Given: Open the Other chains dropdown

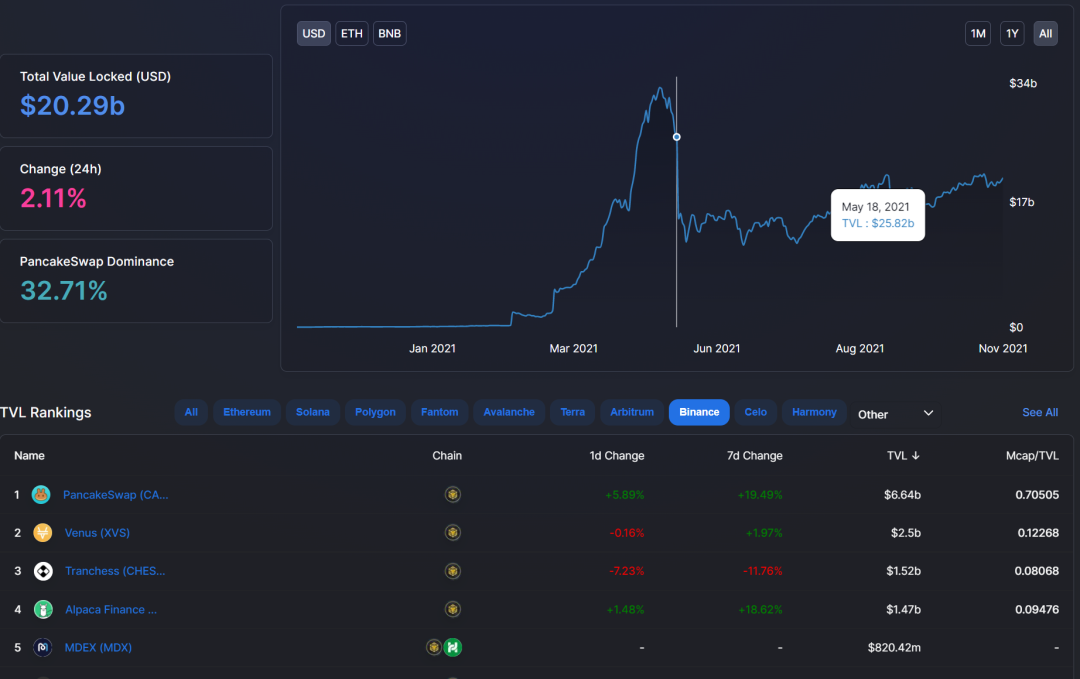Looking at the screenshot, I should pos(895,414).
